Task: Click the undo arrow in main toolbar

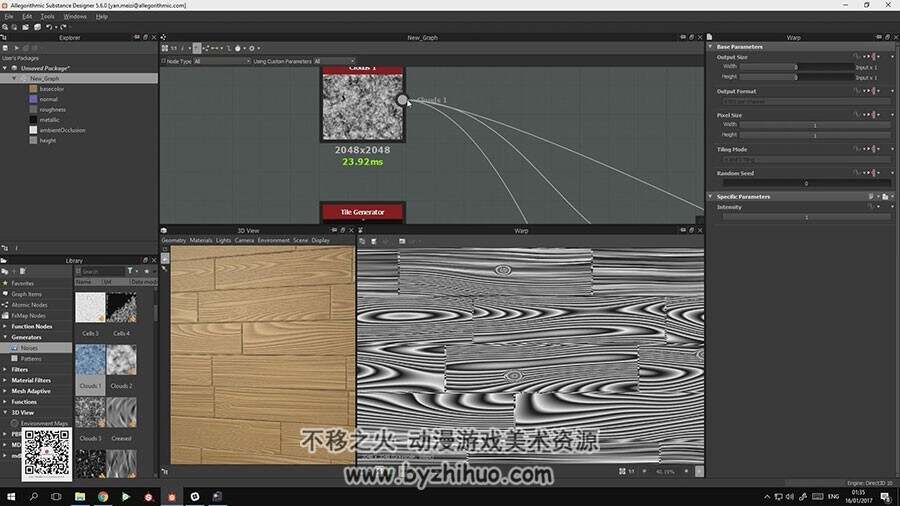Action: (49, 27)
